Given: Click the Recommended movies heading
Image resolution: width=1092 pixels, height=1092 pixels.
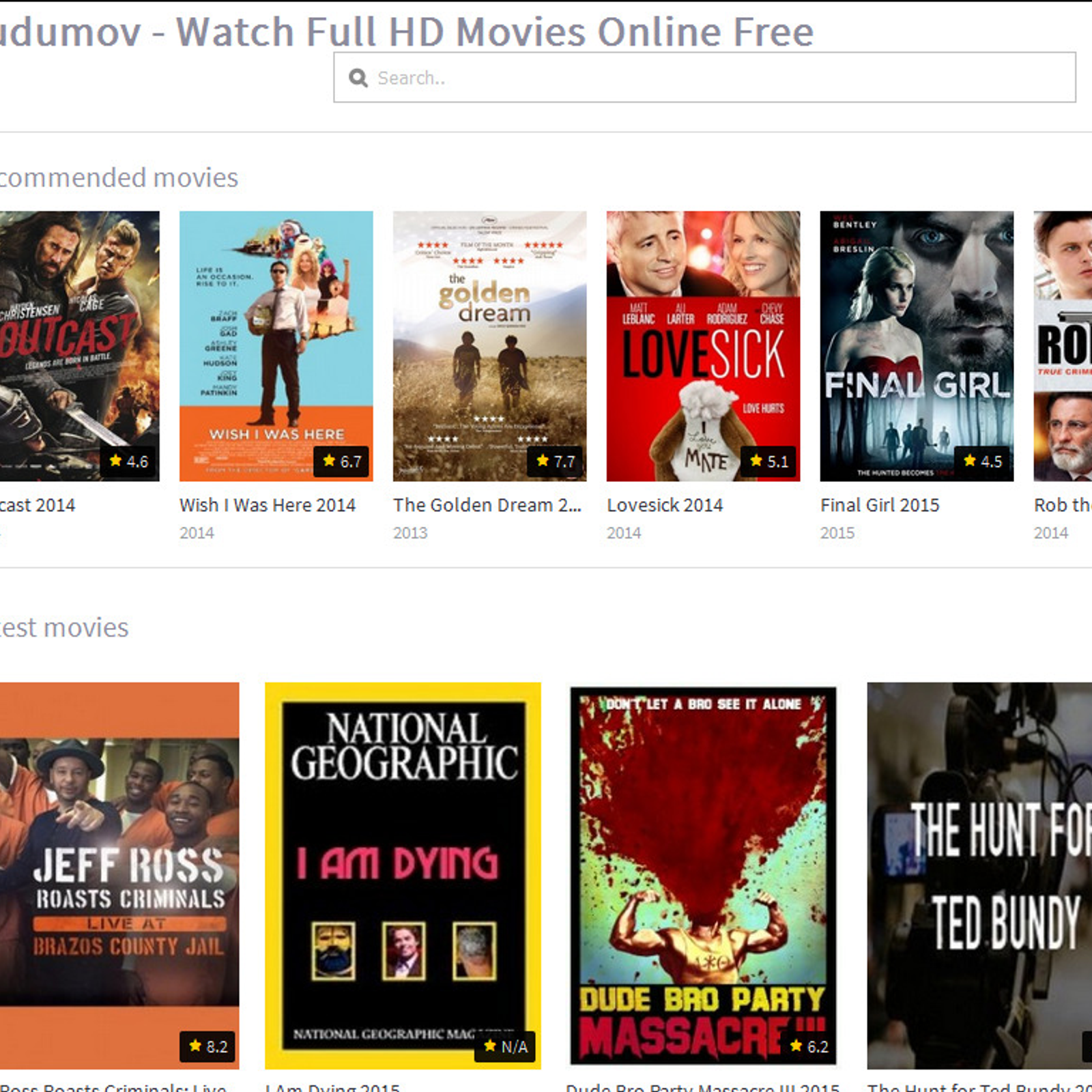Looking at the screenshot, I should point(119,177).
